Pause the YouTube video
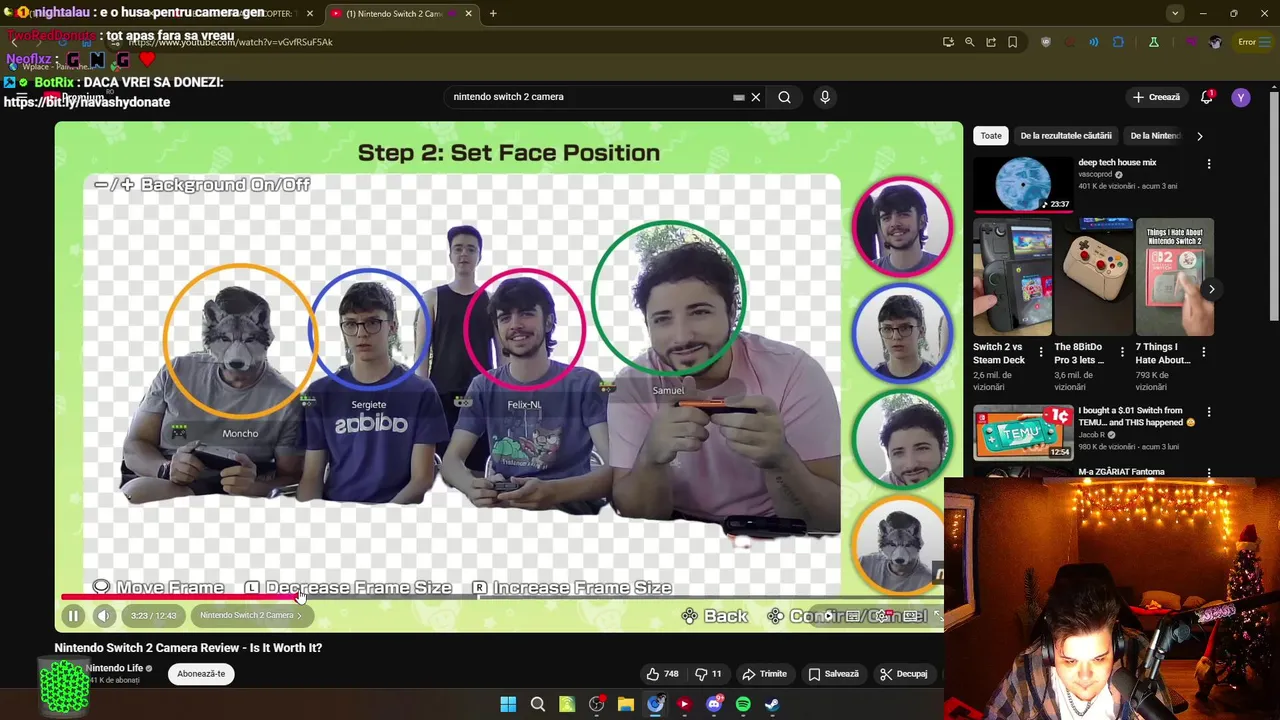Viewport: 1280px width, 720px height. click(73, 616)
